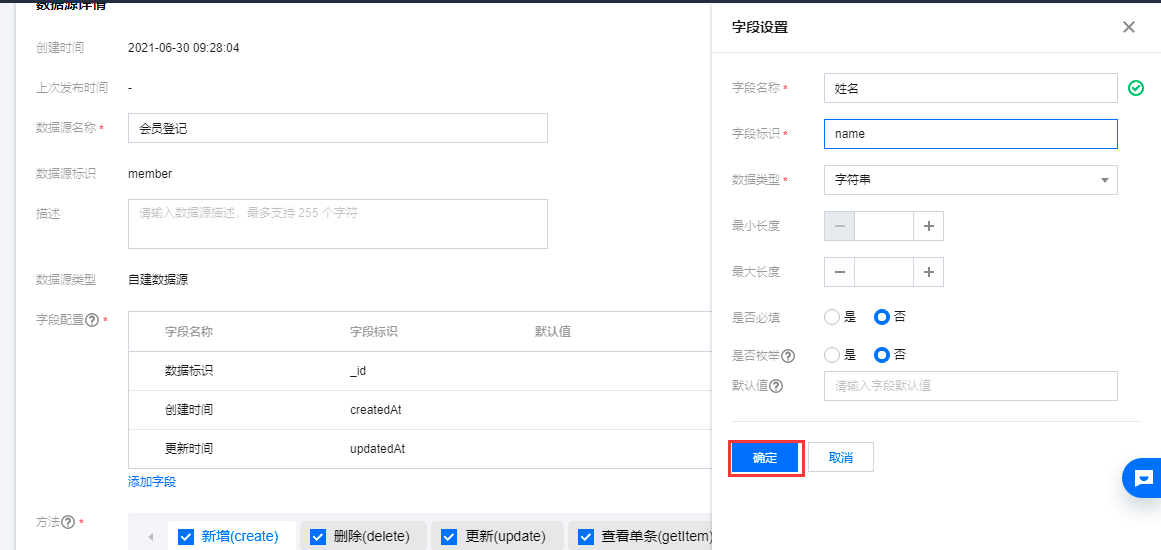
Task: Click the creation time 2021-06-30 09:28:04
Action: [184, 48]
